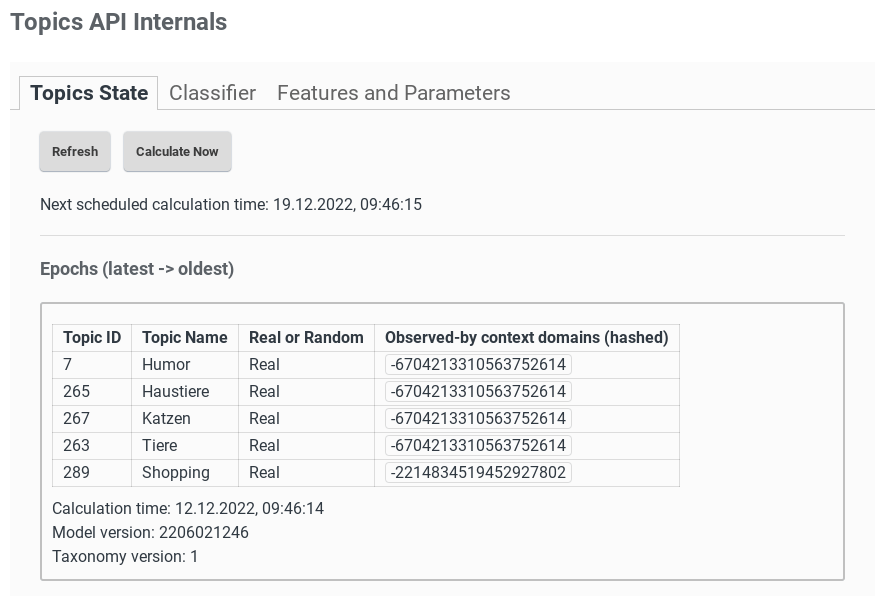Click topic ID 289 cell

(x=76, y=473)
